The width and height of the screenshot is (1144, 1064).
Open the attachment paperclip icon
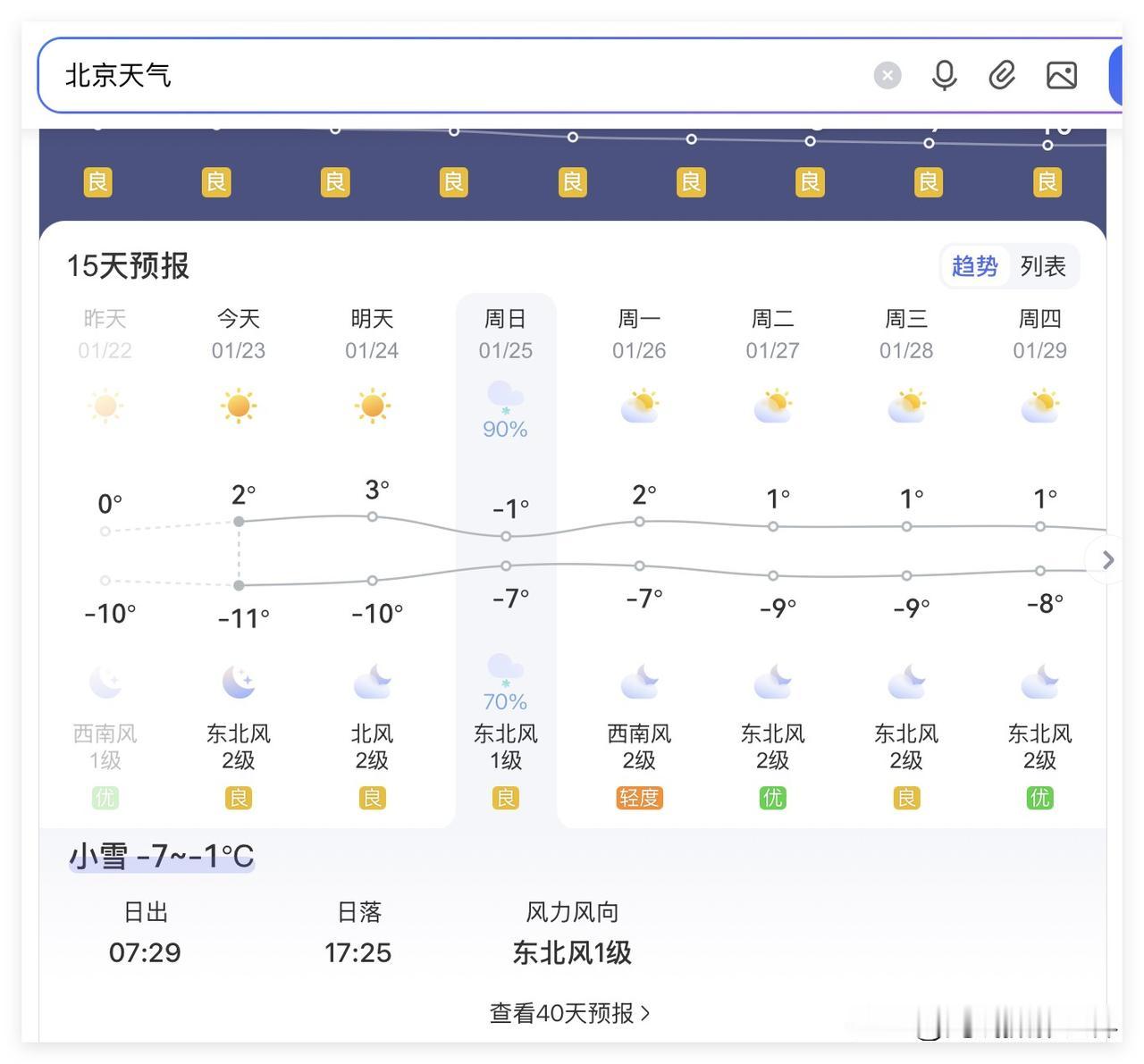(1002, 75)
